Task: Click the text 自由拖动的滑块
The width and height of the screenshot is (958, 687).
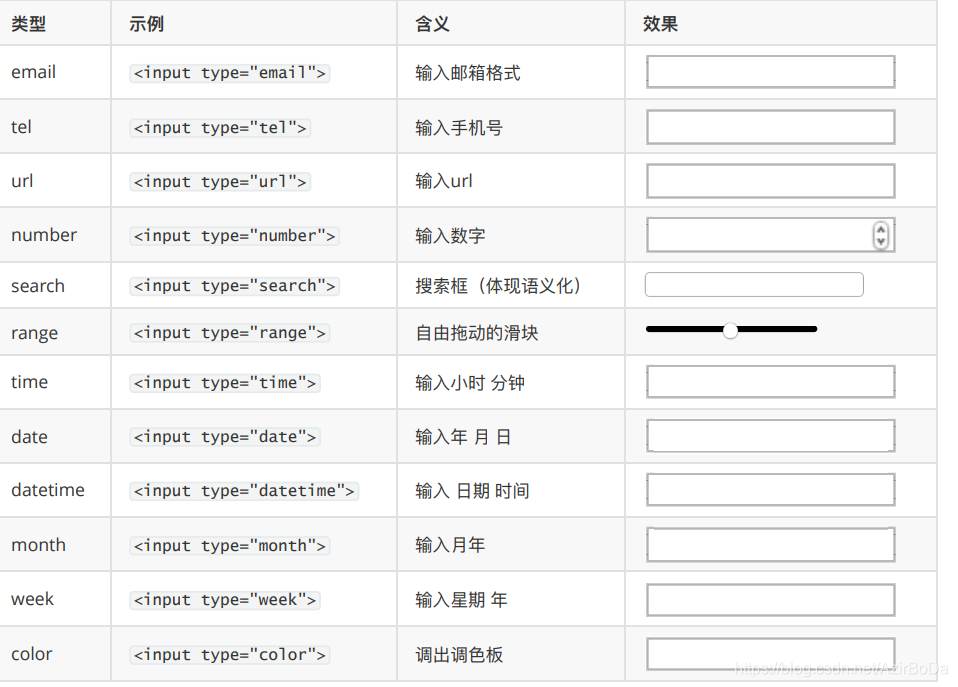Action: click(x=477, y=333)
